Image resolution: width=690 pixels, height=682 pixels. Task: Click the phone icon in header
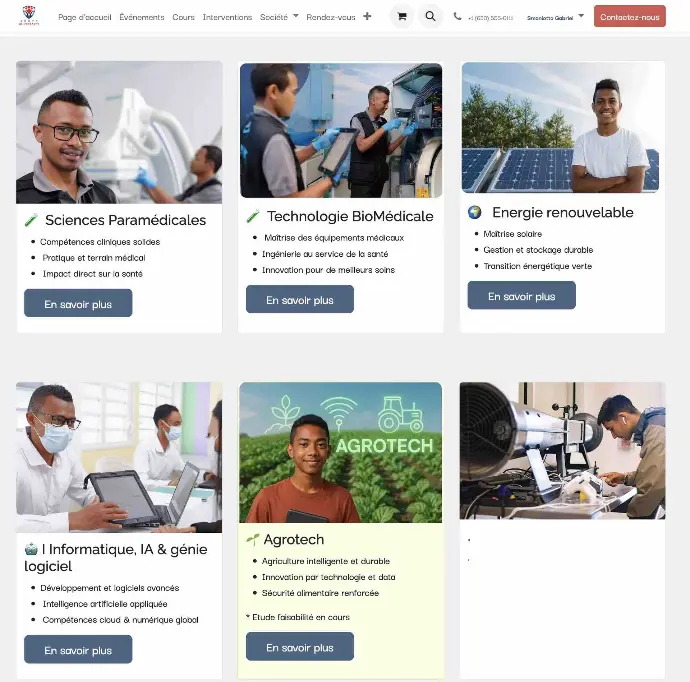tap(458, 17)
